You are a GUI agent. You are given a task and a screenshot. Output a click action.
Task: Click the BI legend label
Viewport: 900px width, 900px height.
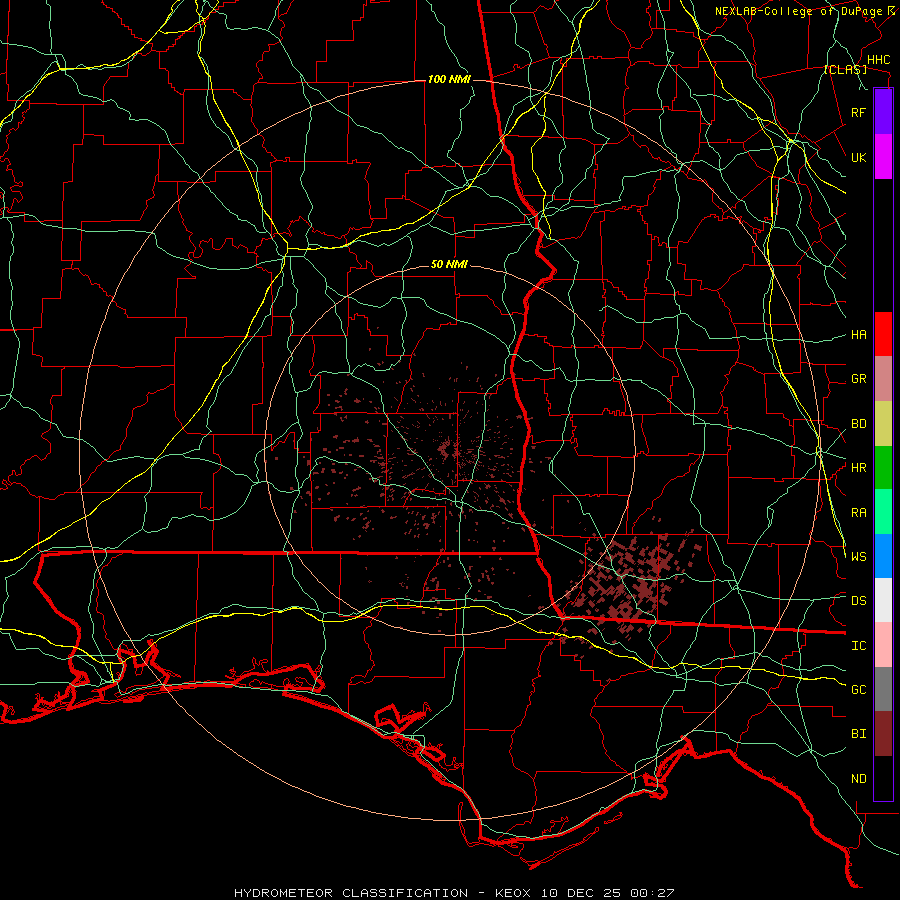[858, 734]
